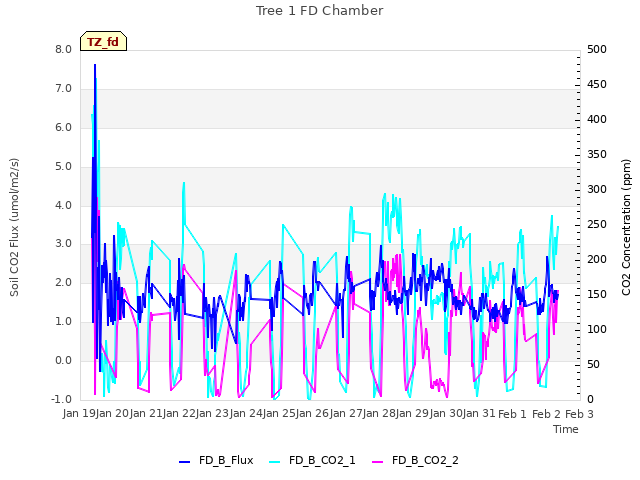Click the 350 right axis value
The height and width of the screenshot is (480, 640).
point(597,155)
